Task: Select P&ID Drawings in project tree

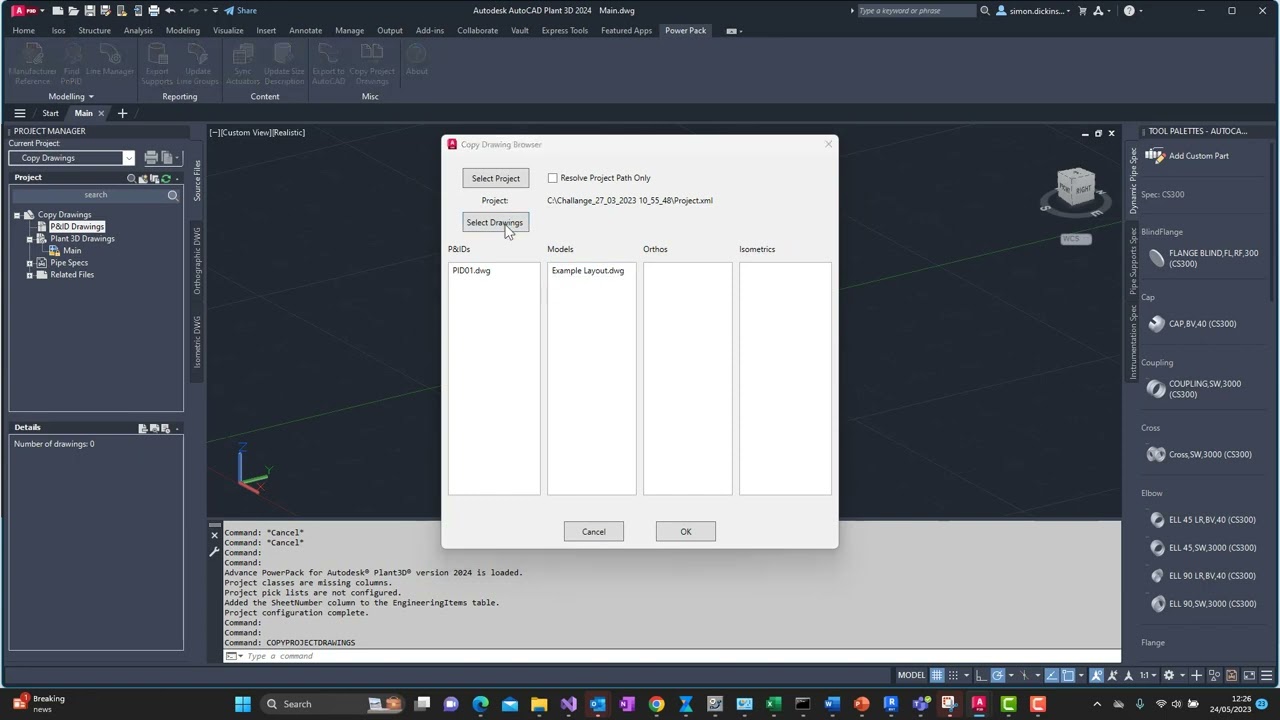Action: pyautogui.click(x=77, y=227)
